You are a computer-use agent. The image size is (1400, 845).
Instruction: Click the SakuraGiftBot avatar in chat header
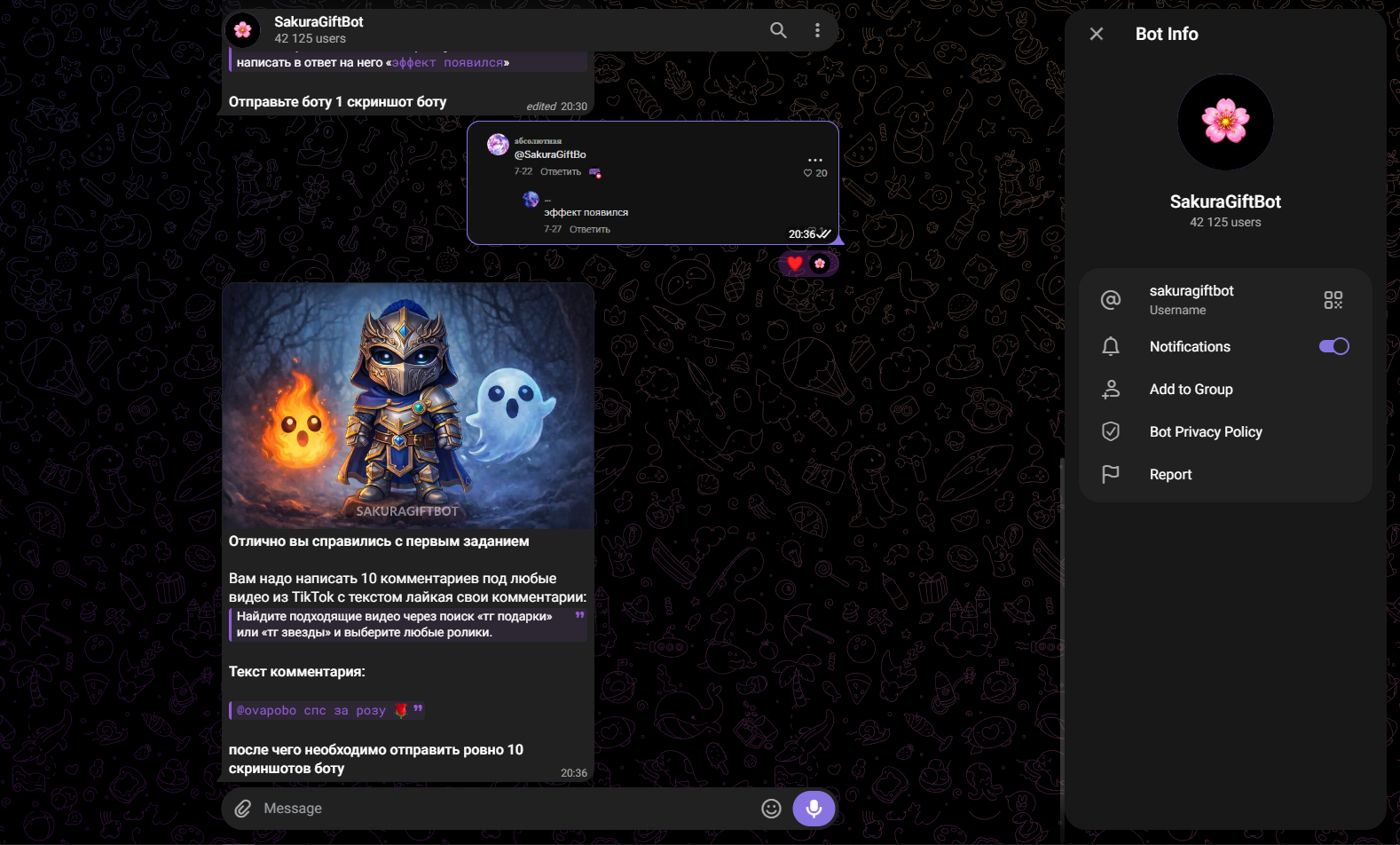[x=242, y=30]
